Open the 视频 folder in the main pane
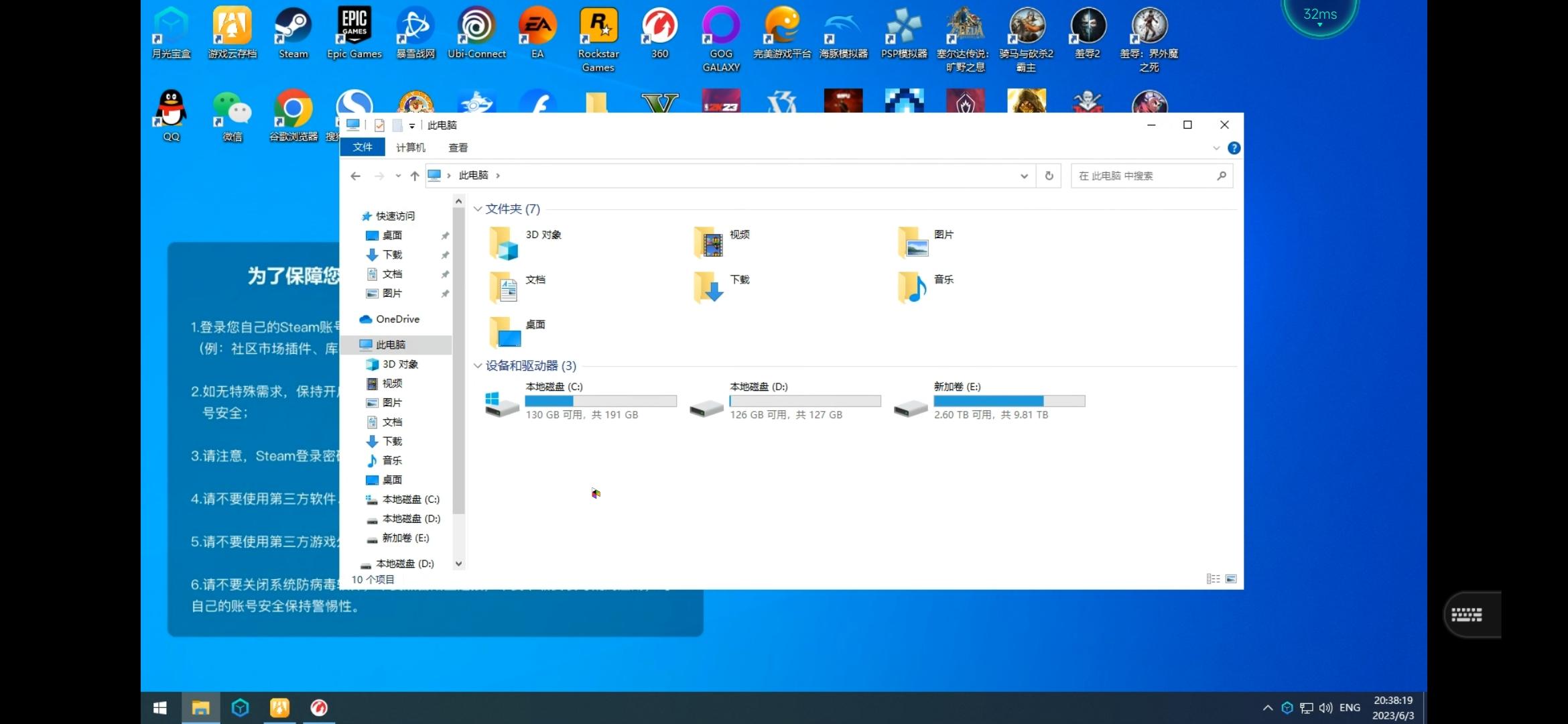 (x=722, y=243)
